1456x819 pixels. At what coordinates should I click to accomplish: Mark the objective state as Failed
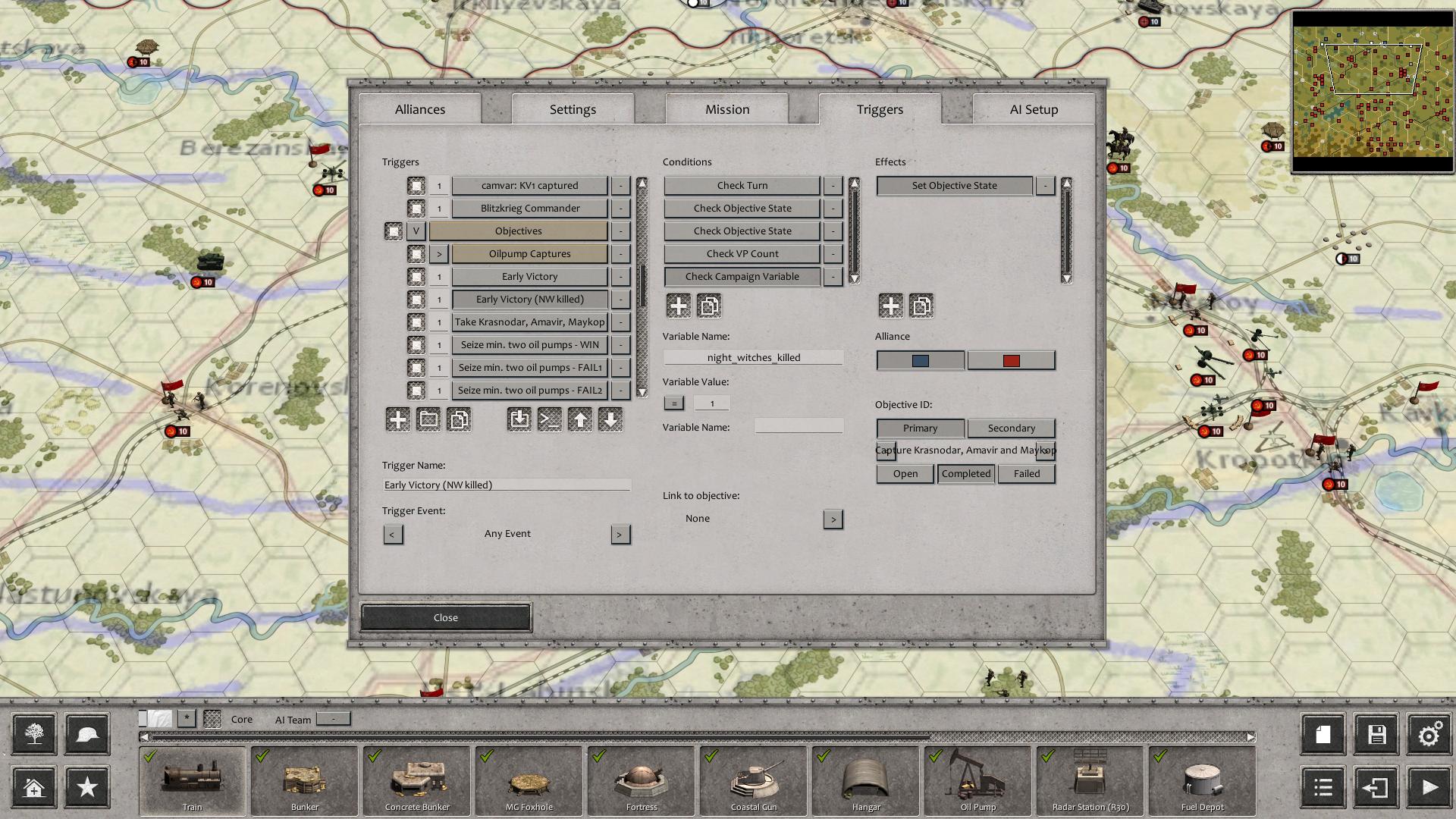pos(1026,473)
